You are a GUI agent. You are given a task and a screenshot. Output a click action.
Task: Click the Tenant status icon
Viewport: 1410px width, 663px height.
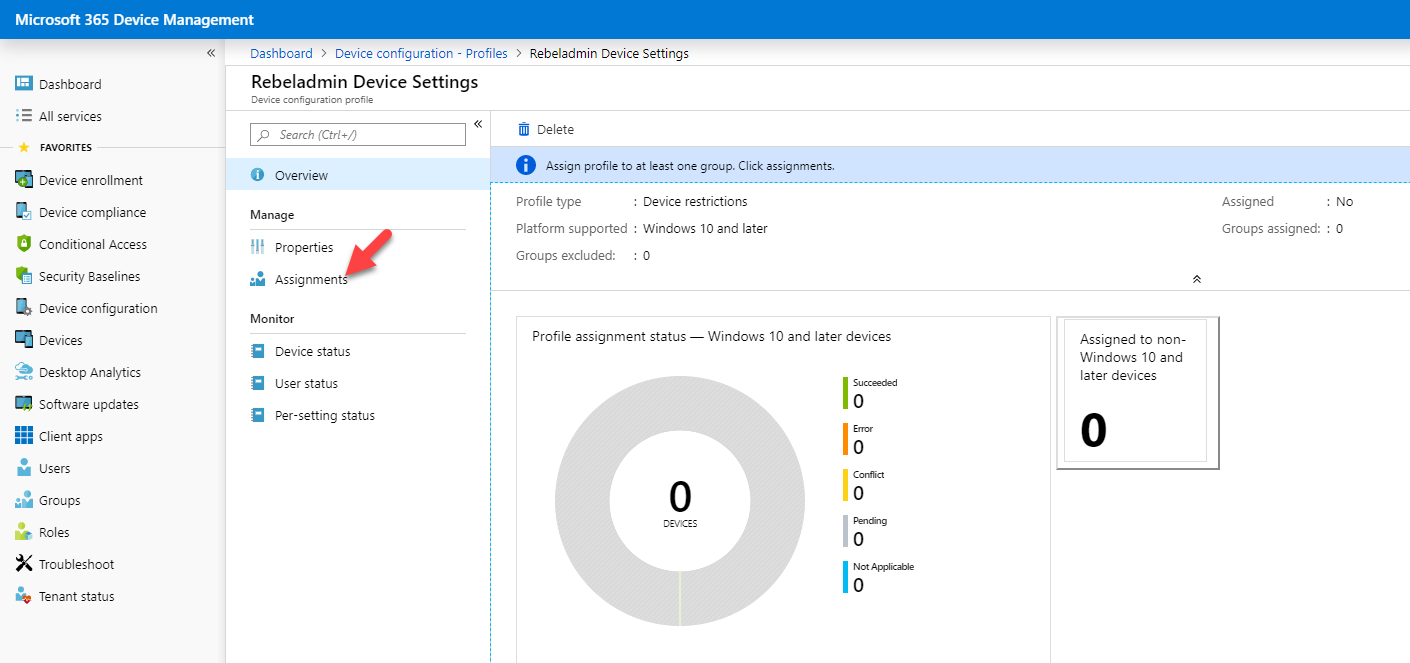click(x=24, y=596)
